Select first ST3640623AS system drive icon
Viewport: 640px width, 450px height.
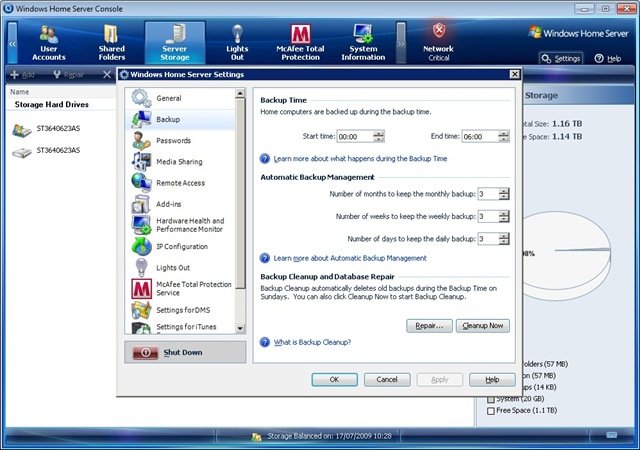22,130
